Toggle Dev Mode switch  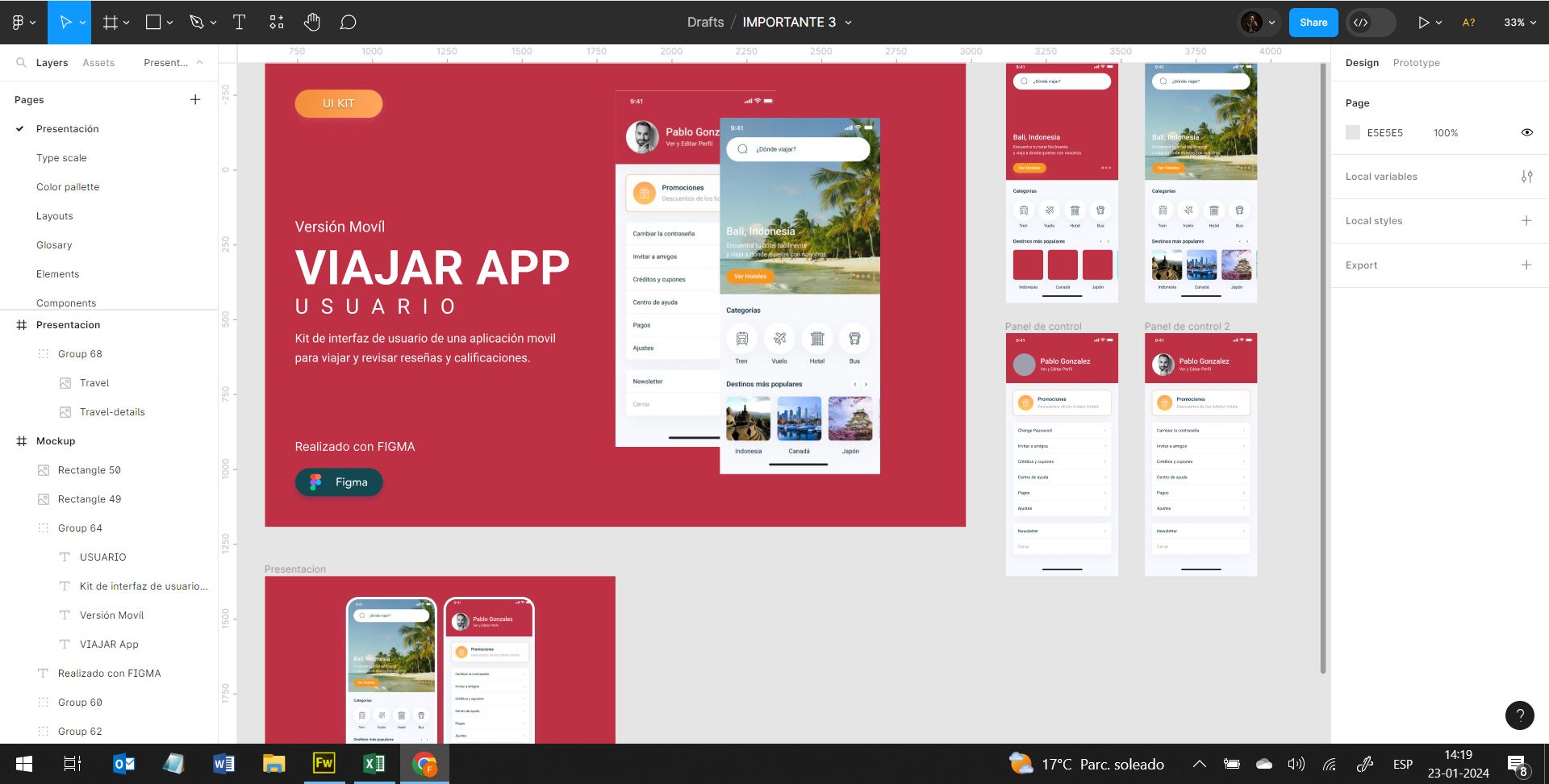(1371, 23)
